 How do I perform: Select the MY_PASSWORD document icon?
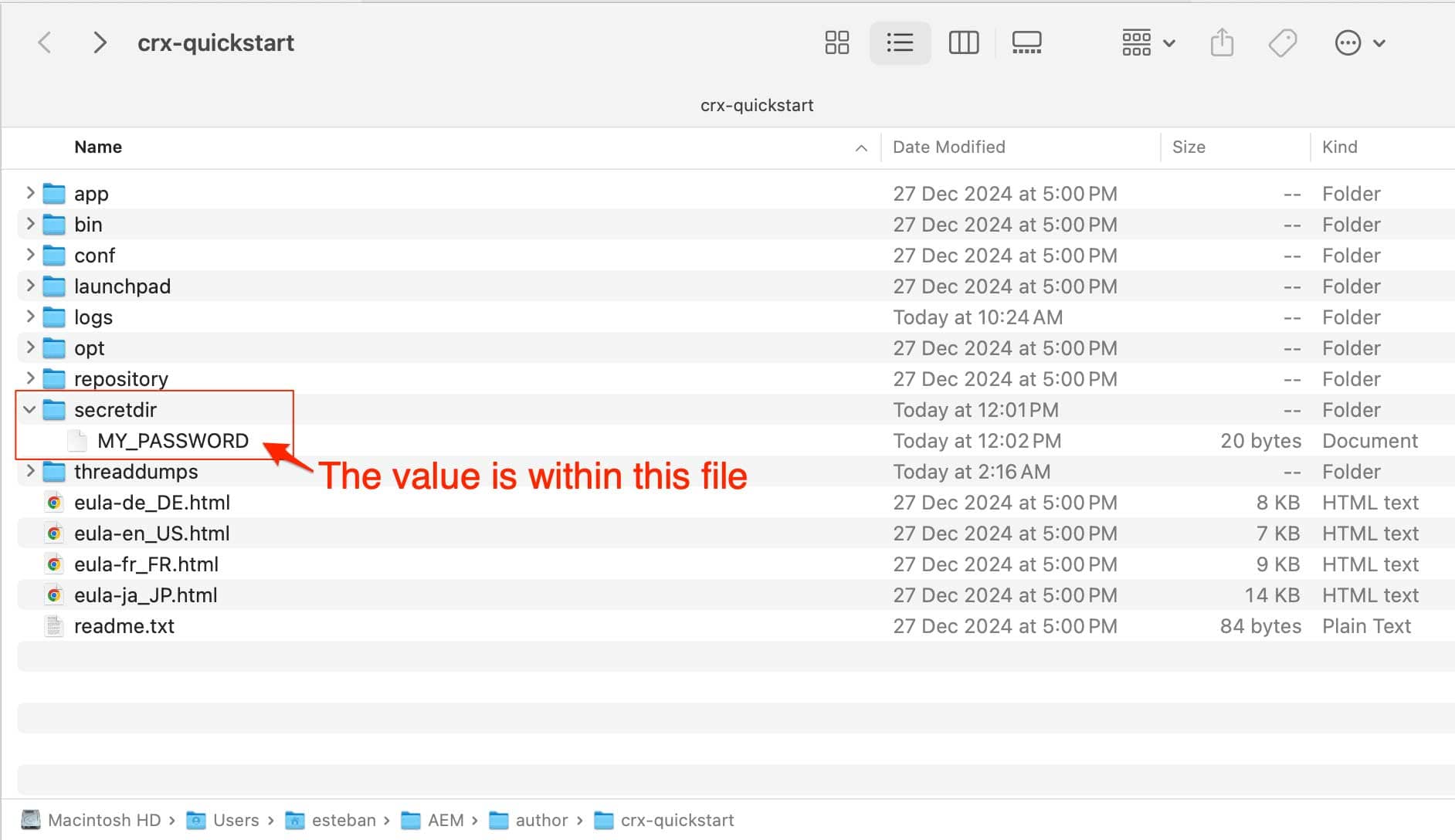coord(77,440)
